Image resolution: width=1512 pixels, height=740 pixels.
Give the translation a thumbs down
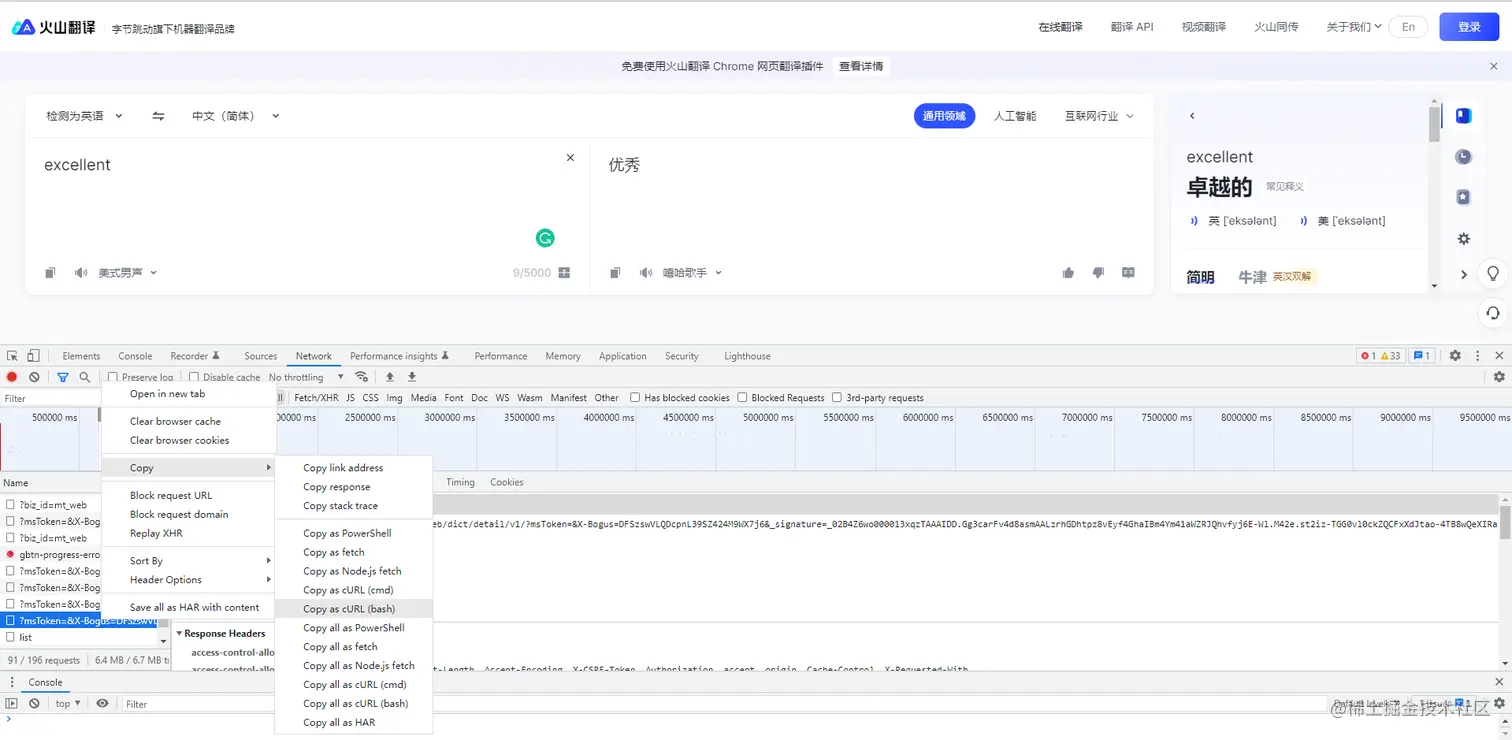click(x=1098, y=273)
